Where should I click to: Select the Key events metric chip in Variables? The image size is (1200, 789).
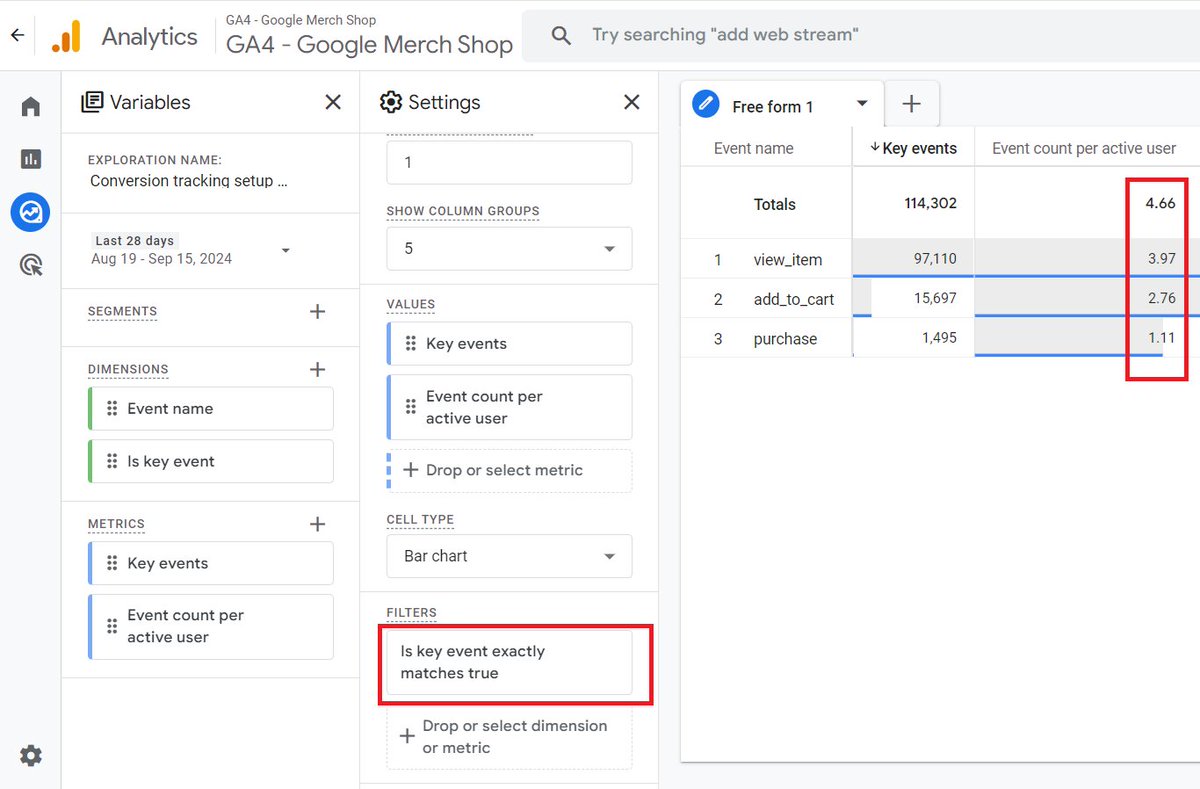(x=210, y=563)
